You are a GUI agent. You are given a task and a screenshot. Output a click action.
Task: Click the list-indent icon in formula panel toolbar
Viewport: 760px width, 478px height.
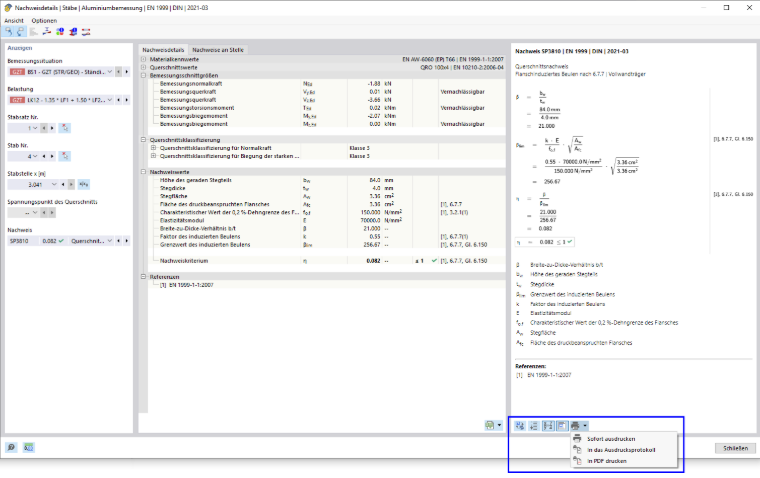[x=534, y=426]
